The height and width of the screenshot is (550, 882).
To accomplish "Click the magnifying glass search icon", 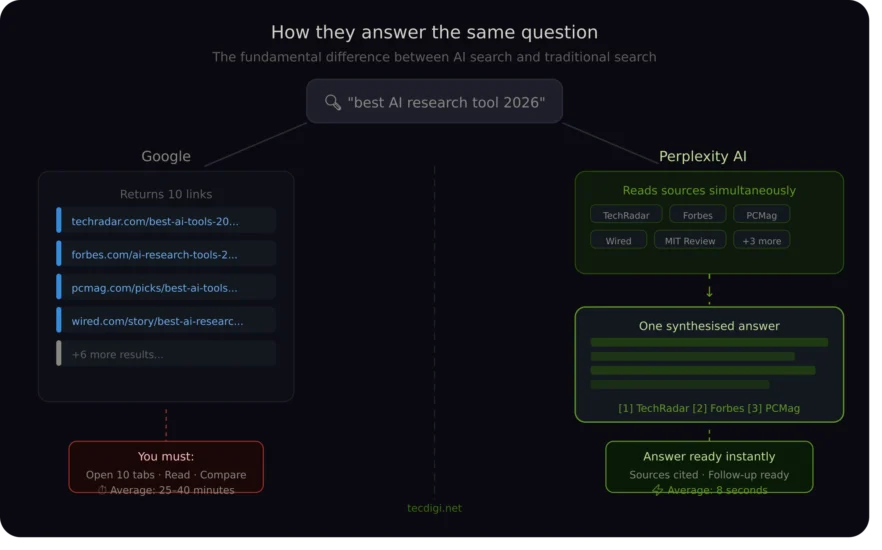I will (x=332, y=102).
